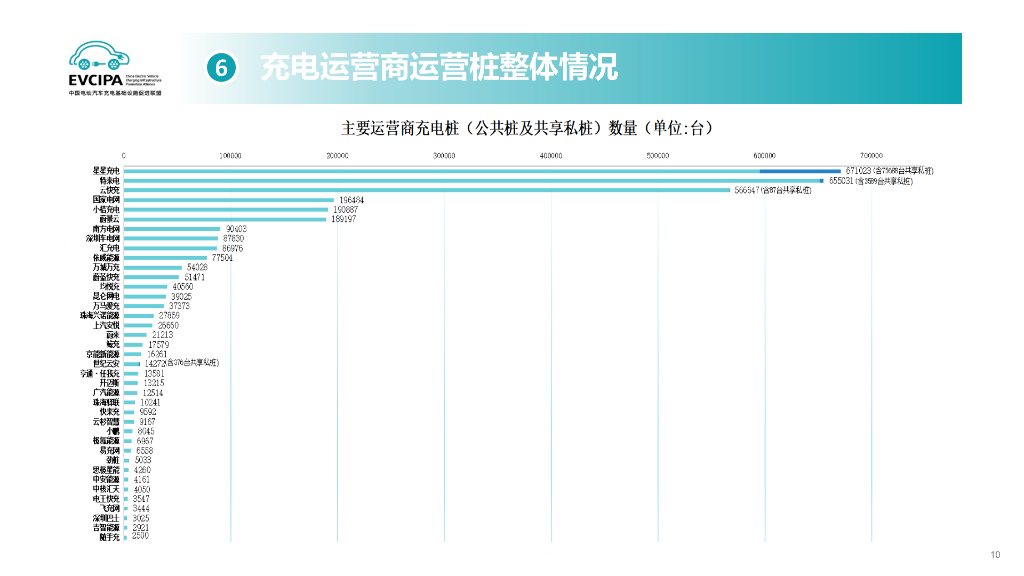
Task: Select the 随手充 bar at the chart bottom
Action: pyautogui.click(x=128, y=537)
